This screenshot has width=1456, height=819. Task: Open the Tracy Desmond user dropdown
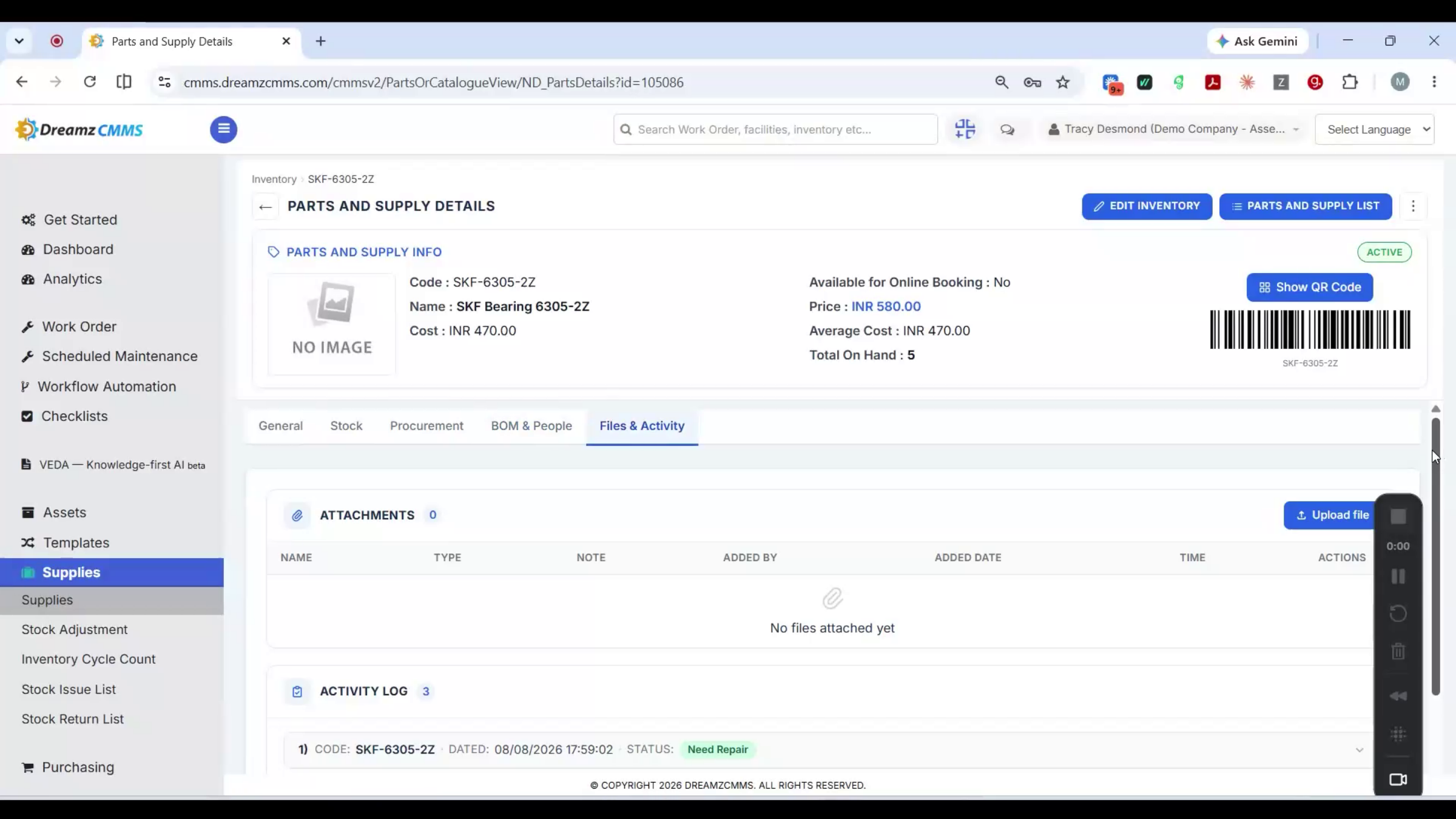1173,129
